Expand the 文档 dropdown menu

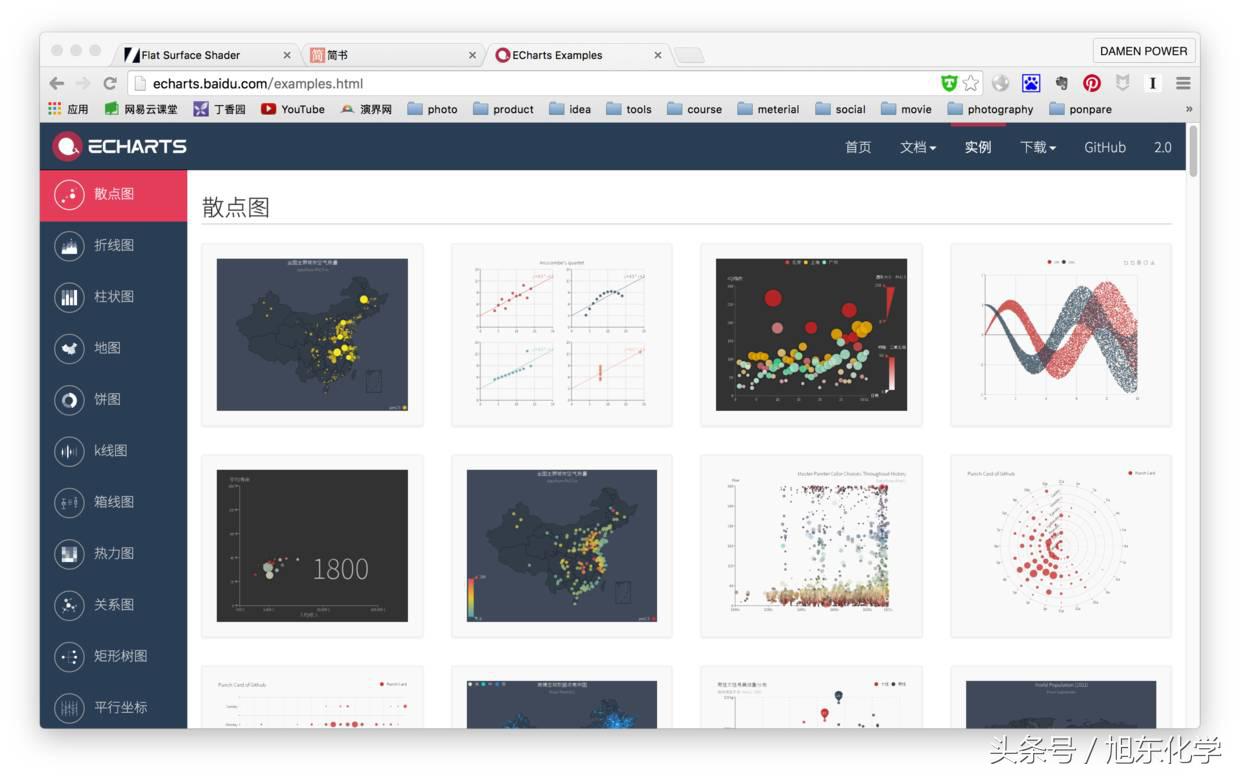[x=918, y=147]
